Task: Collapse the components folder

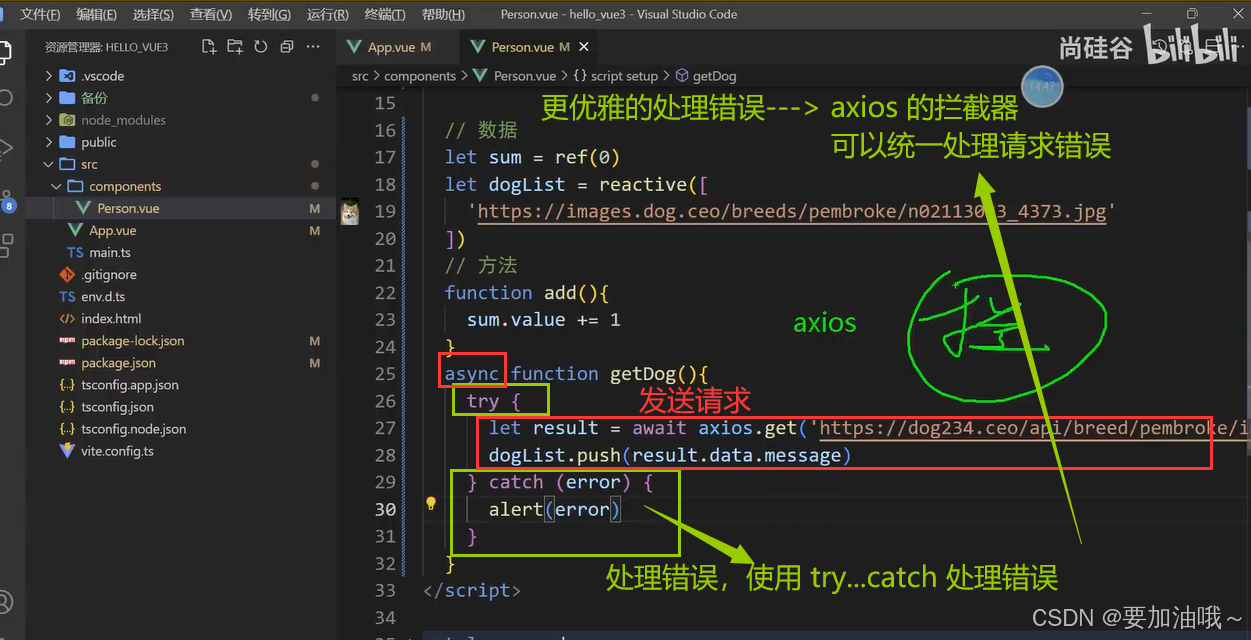Action: 56,186
